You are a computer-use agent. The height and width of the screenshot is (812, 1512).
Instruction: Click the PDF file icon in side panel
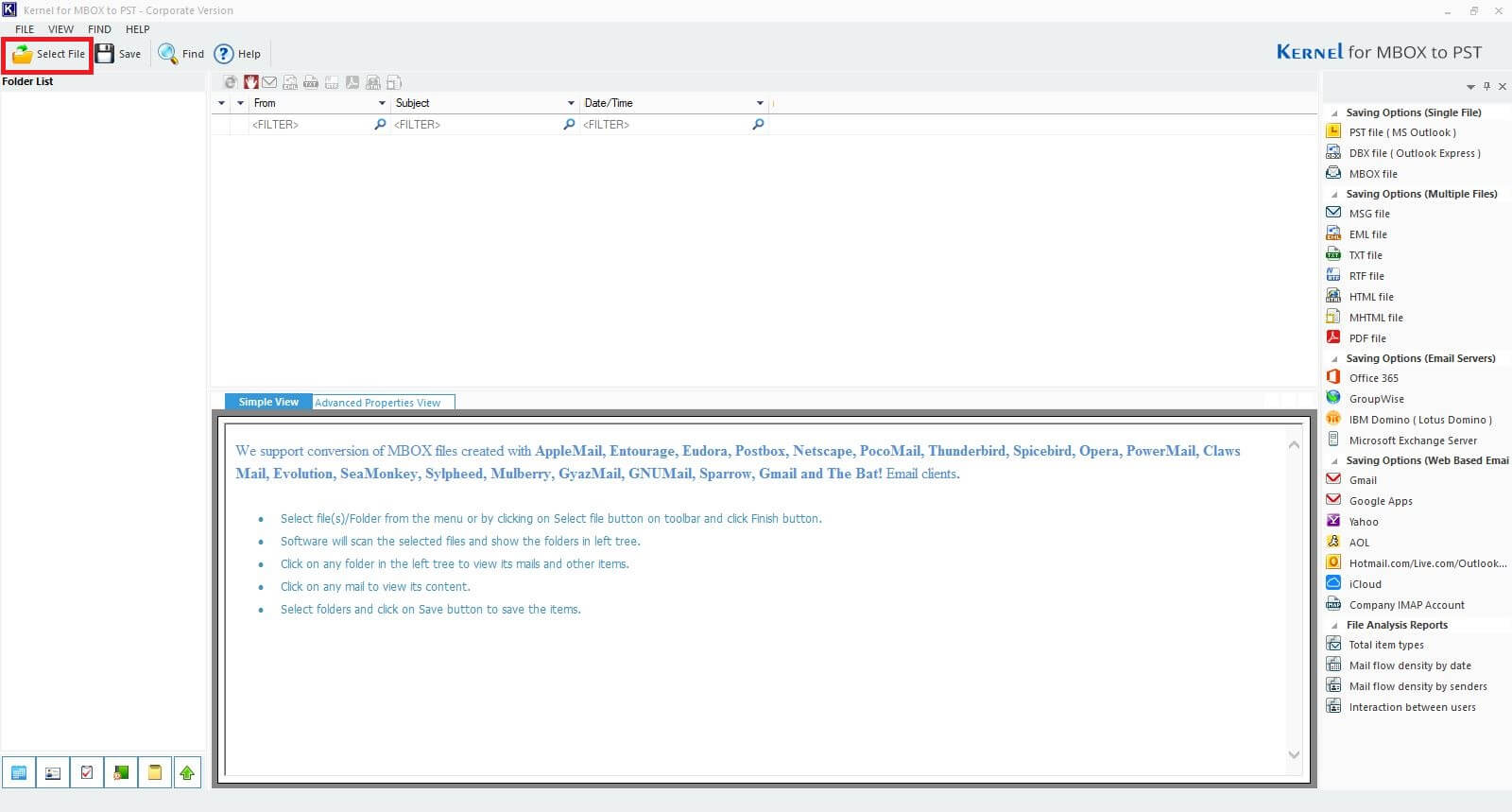point(1333,337)
